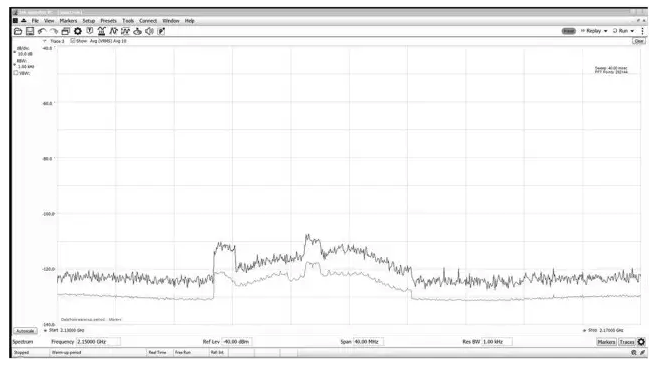Viewport: 656px width, 365px height.
Task: Click the redo arrow icon
Action: 54,31
